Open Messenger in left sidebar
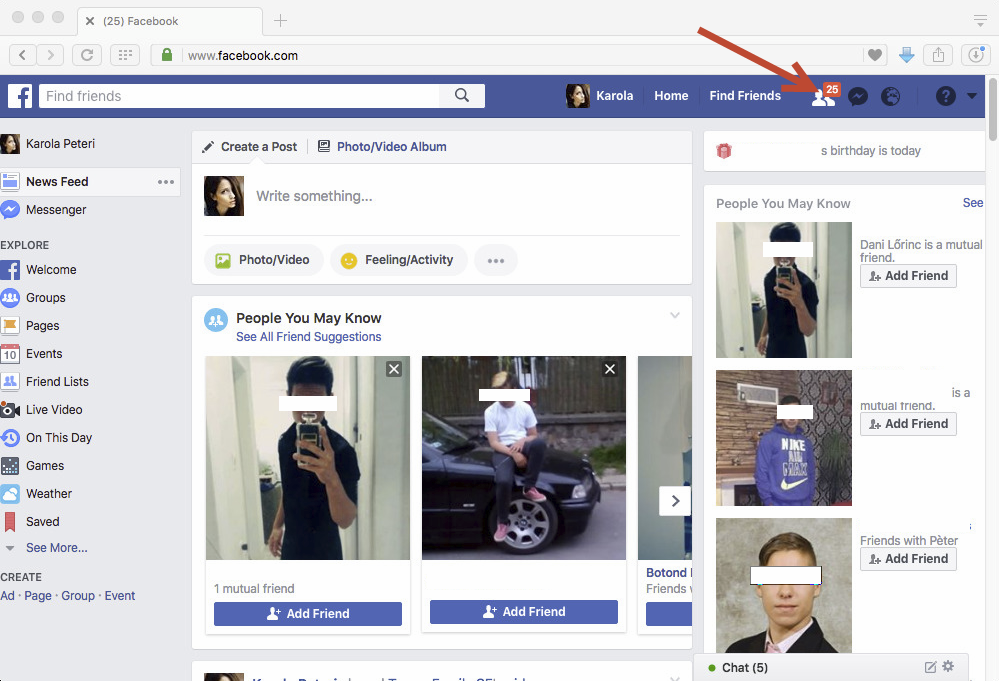The height and width of the screenshot is (681, 999). [43, 210]
